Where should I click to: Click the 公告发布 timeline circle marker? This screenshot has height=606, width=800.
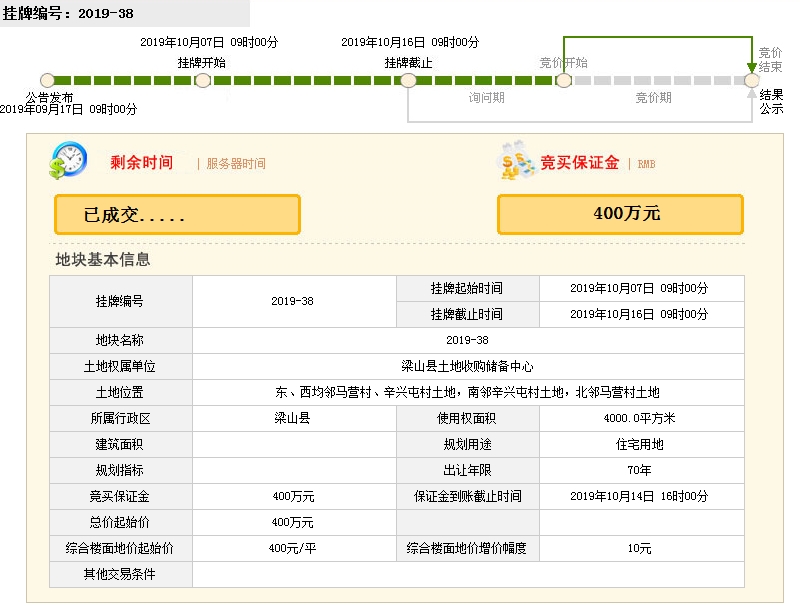tap(47, 80)
